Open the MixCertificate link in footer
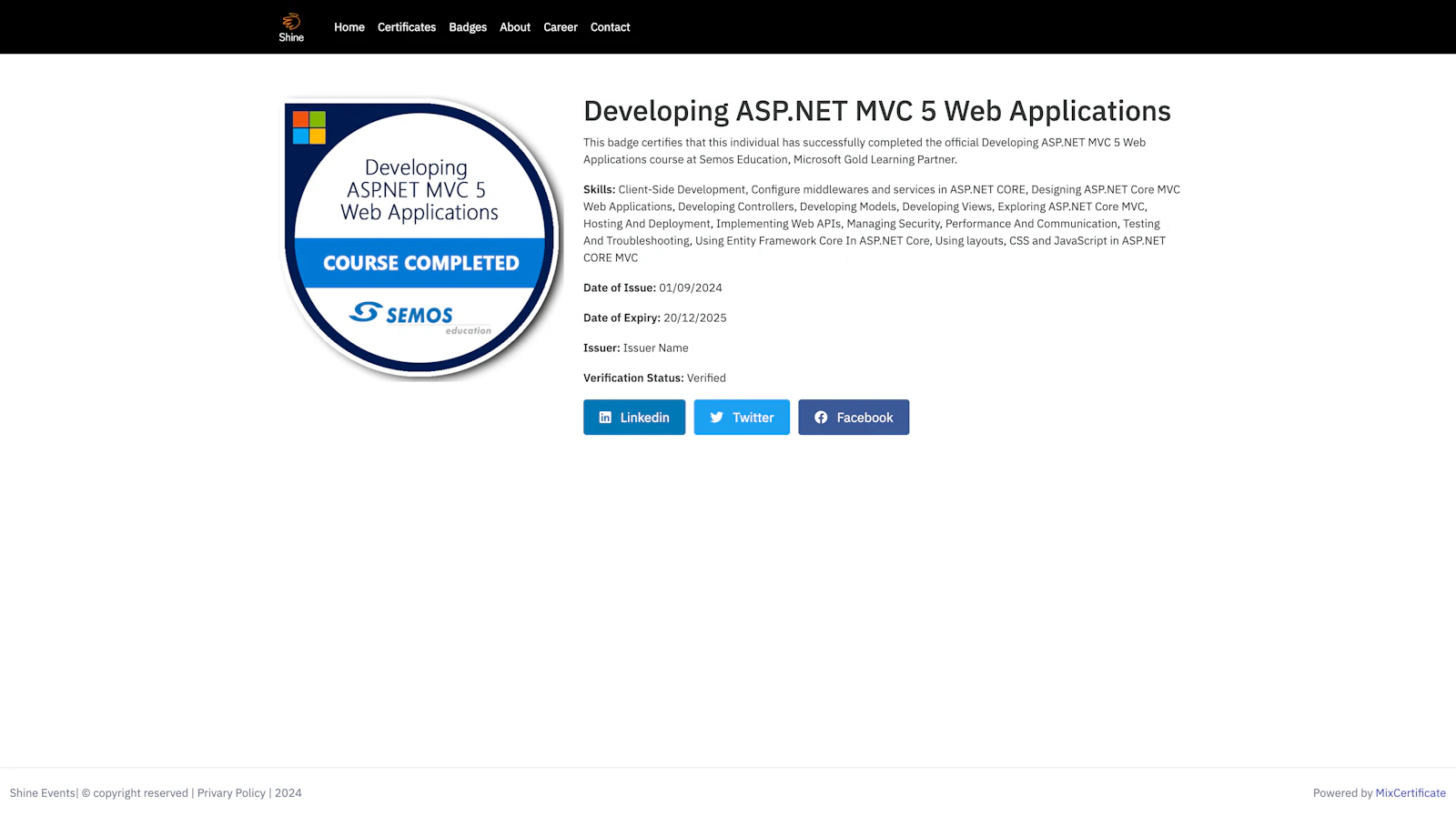1456x816 pixels. (x=1410, y=793)
